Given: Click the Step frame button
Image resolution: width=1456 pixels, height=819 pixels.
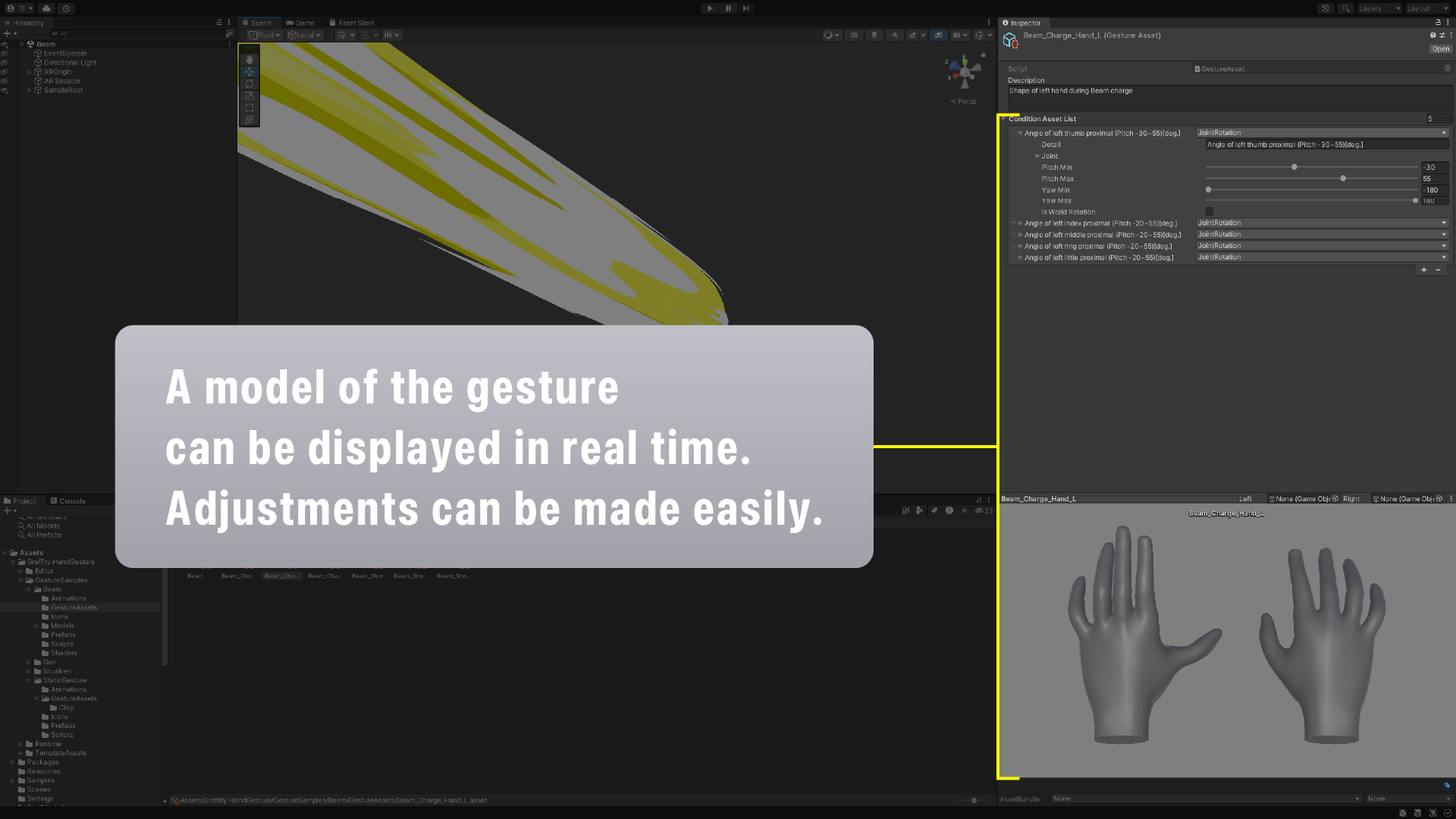Looking at the screenshot, I should tap(746, 8).
